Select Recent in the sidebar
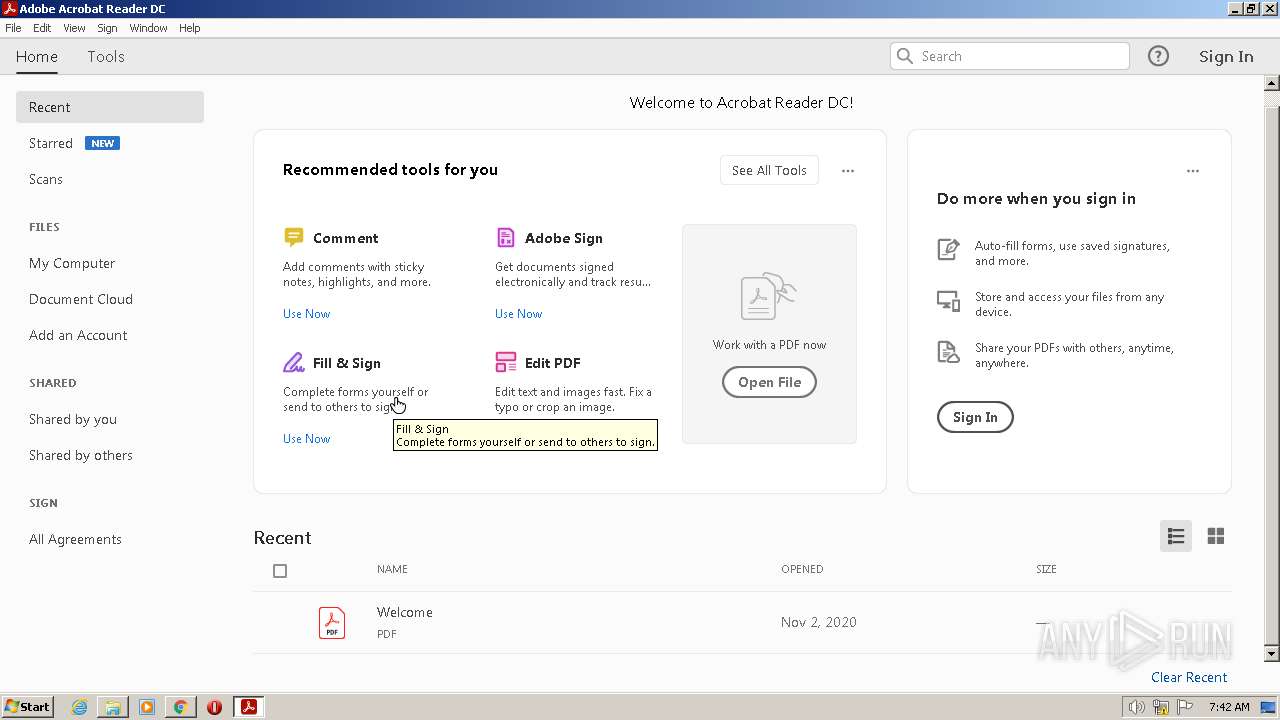Screen dimensions: 1280x720 point(110,107)
